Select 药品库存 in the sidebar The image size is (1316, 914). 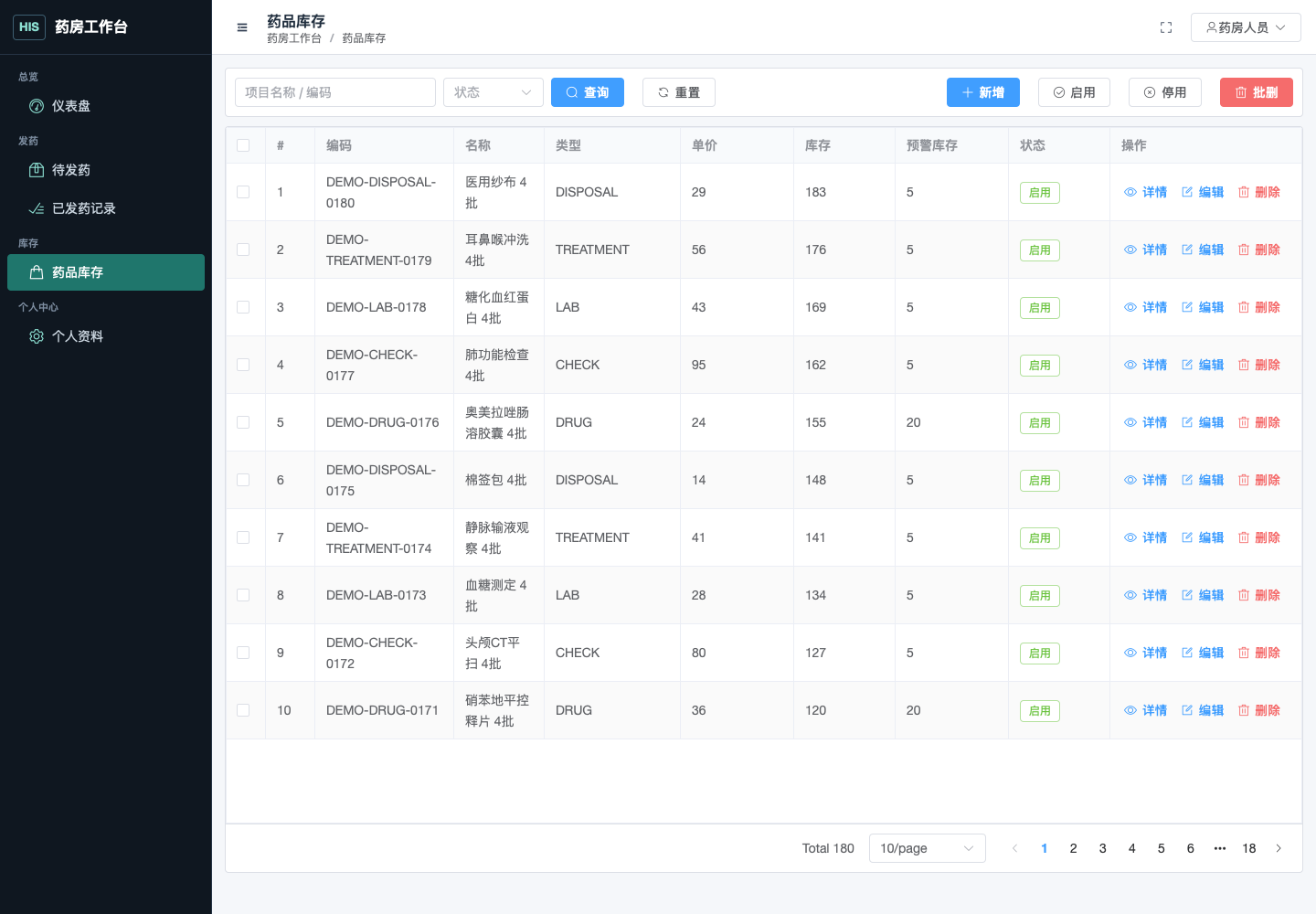[x=106, y=272]
